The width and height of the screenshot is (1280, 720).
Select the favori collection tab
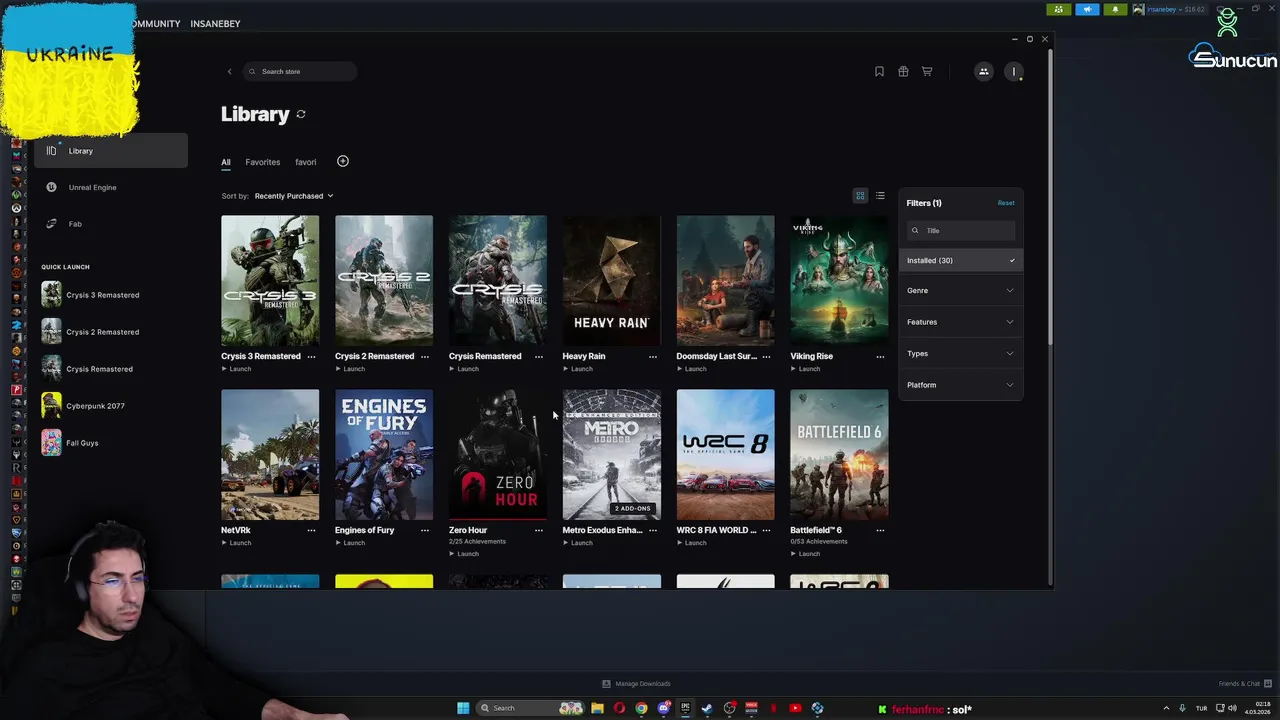click(x=306, y=162)
